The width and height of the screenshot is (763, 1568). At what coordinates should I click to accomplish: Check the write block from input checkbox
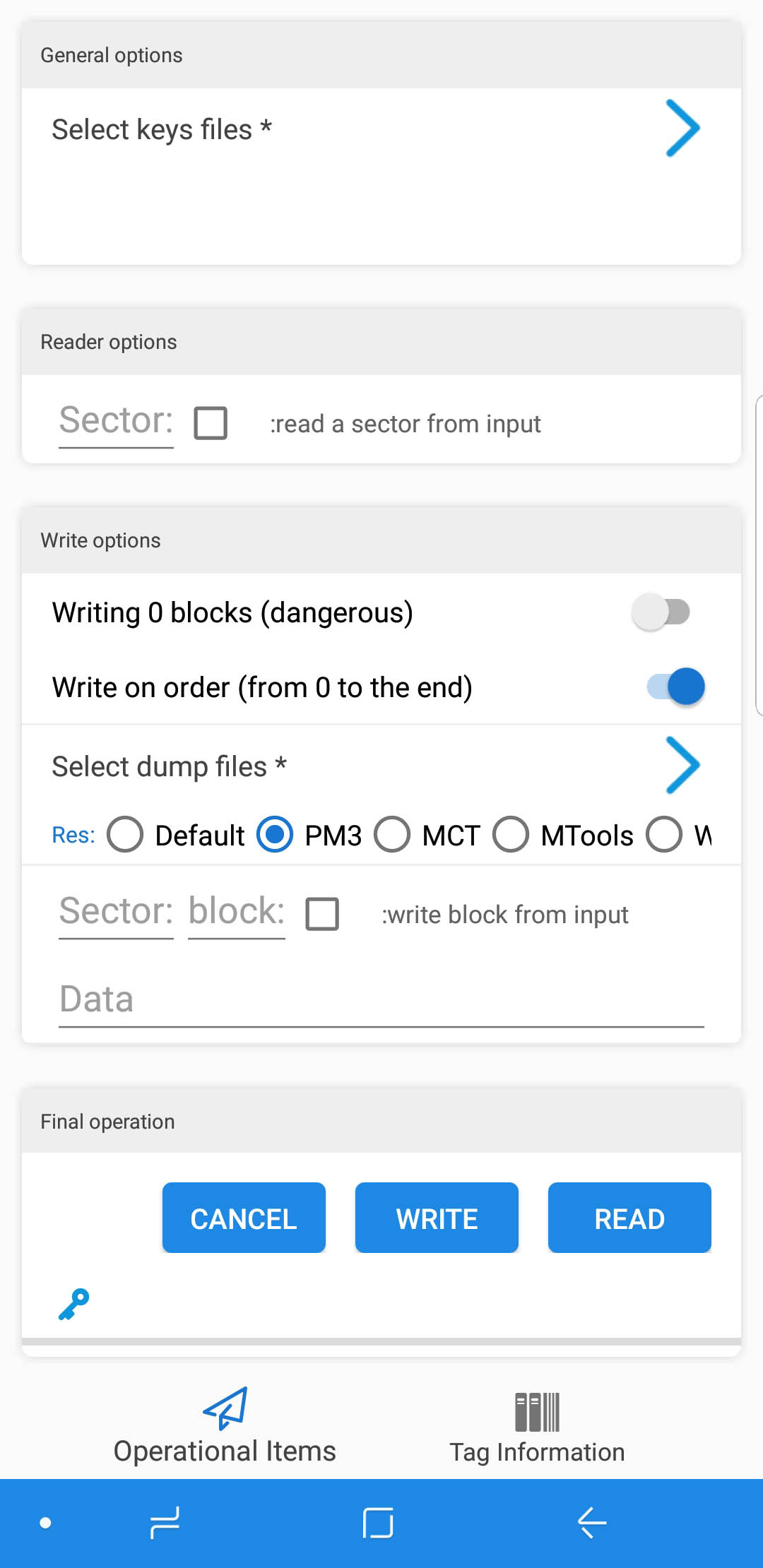click(x=322, y=914)
